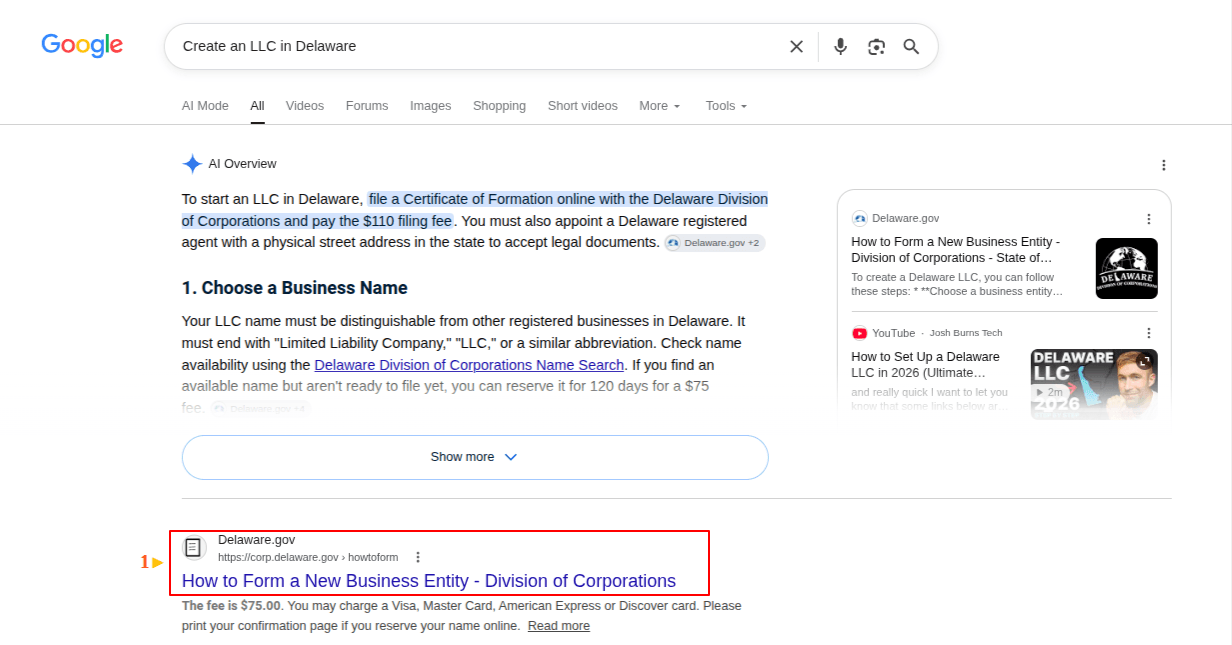Switch to AI Mode tab

click(205, 106)
